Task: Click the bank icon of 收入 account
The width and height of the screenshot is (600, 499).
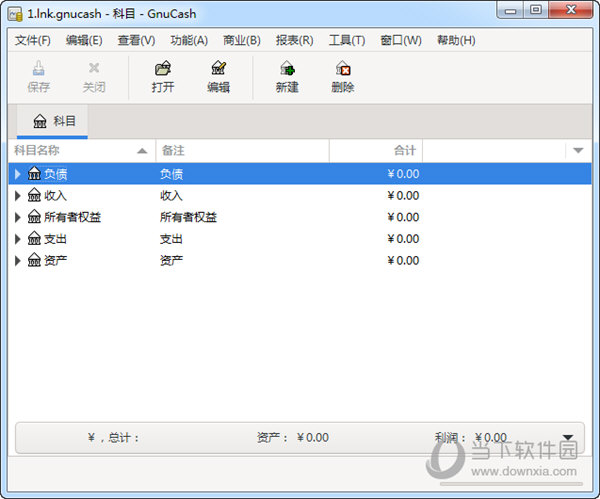Action: point(34,196)
